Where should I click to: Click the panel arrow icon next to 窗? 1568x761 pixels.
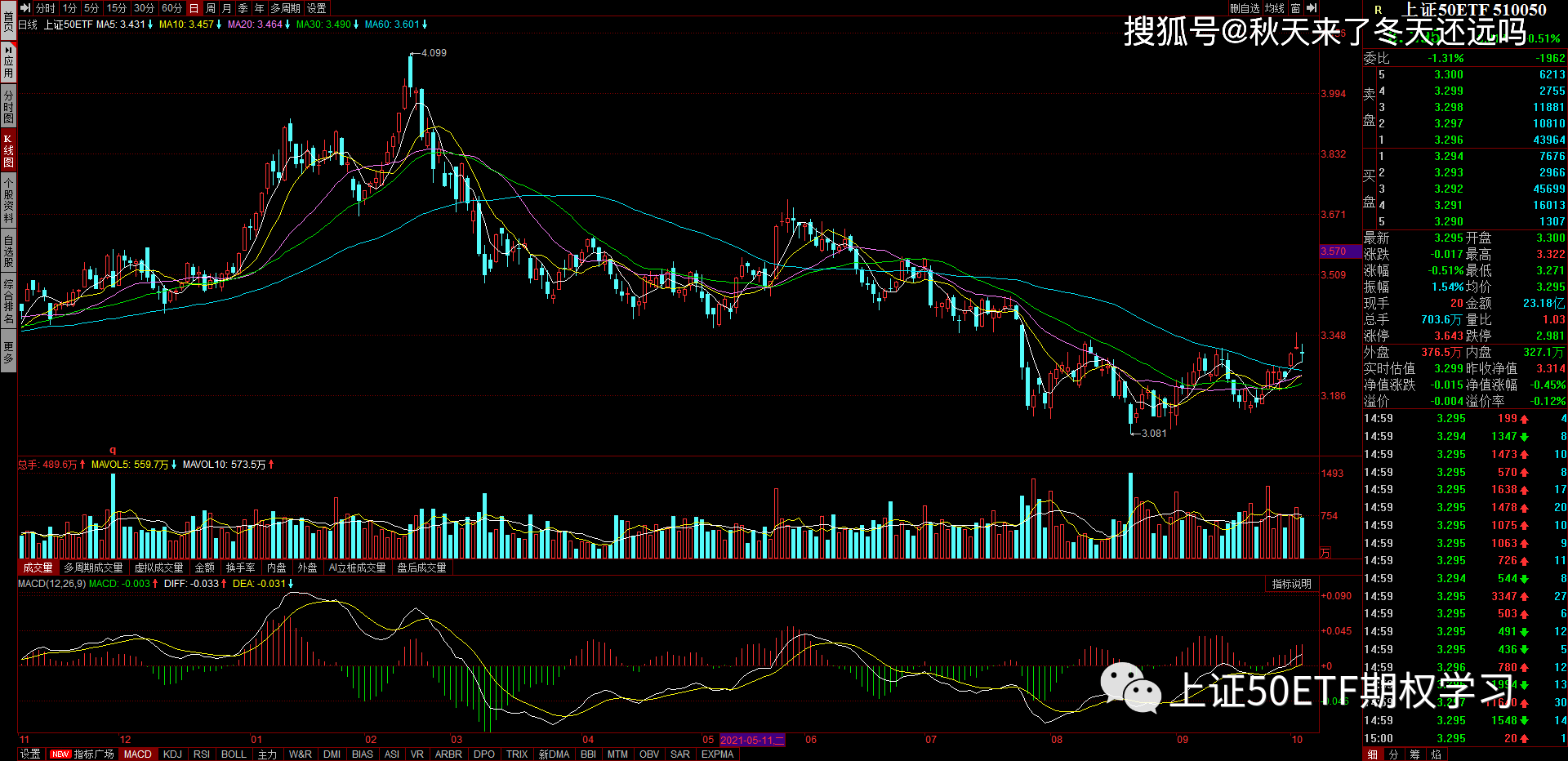click(1312, 8)
